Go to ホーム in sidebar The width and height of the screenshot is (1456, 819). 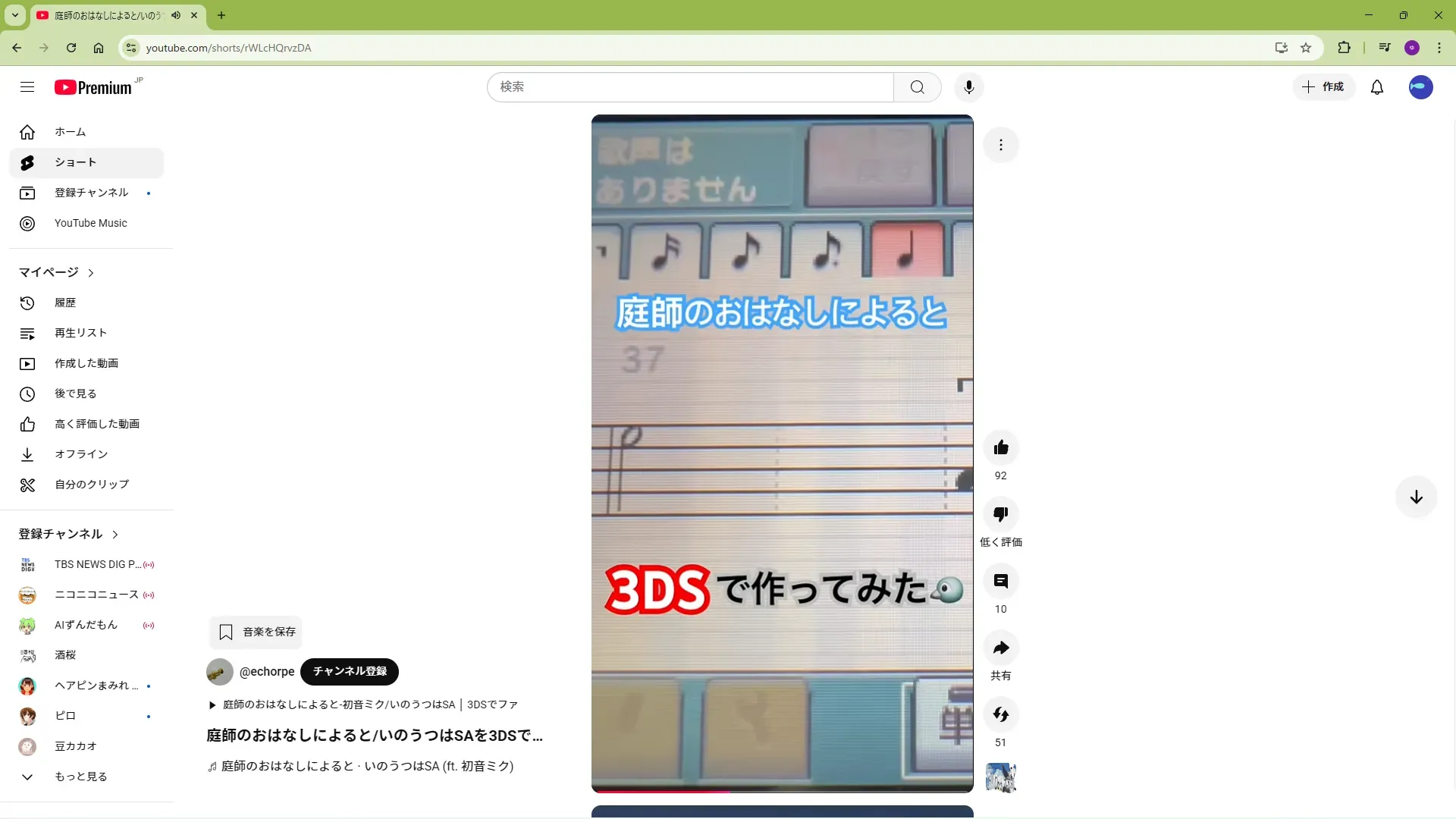tap(70, 132)
